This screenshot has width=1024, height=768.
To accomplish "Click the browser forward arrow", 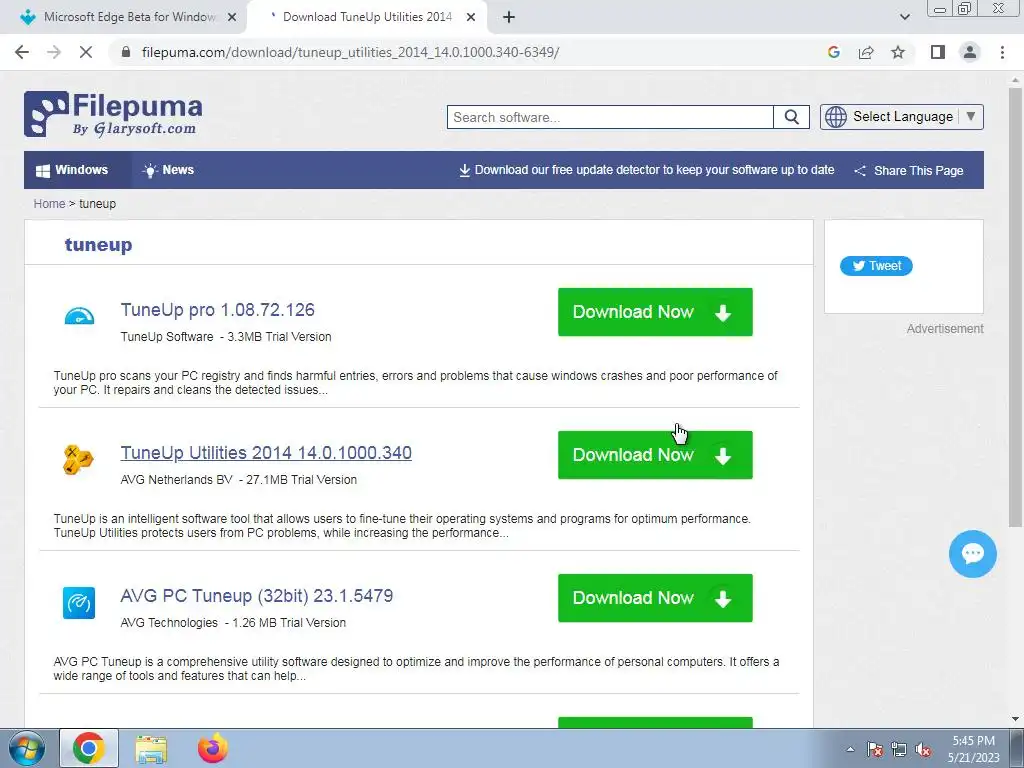I will pos(54,52).
